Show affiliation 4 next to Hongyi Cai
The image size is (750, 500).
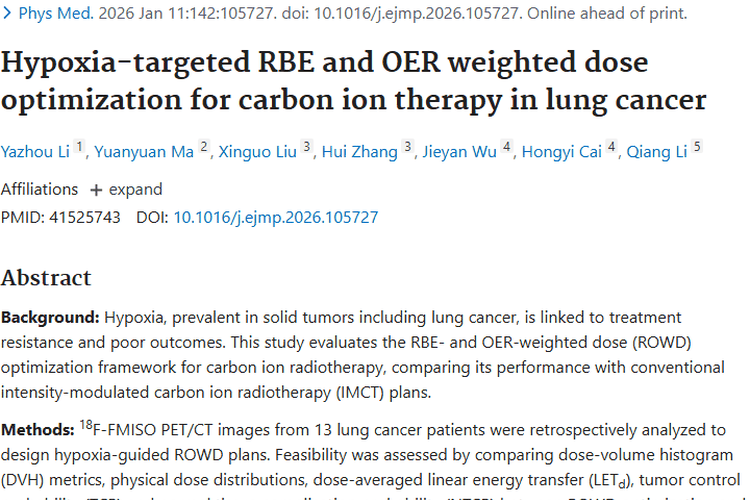[611, 147]
